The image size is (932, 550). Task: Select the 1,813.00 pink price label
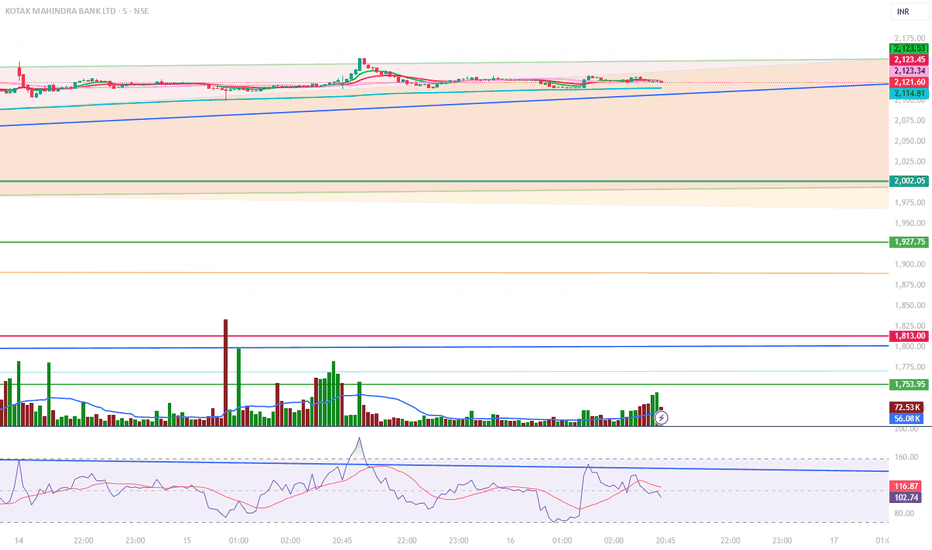[x=909, y=336]
